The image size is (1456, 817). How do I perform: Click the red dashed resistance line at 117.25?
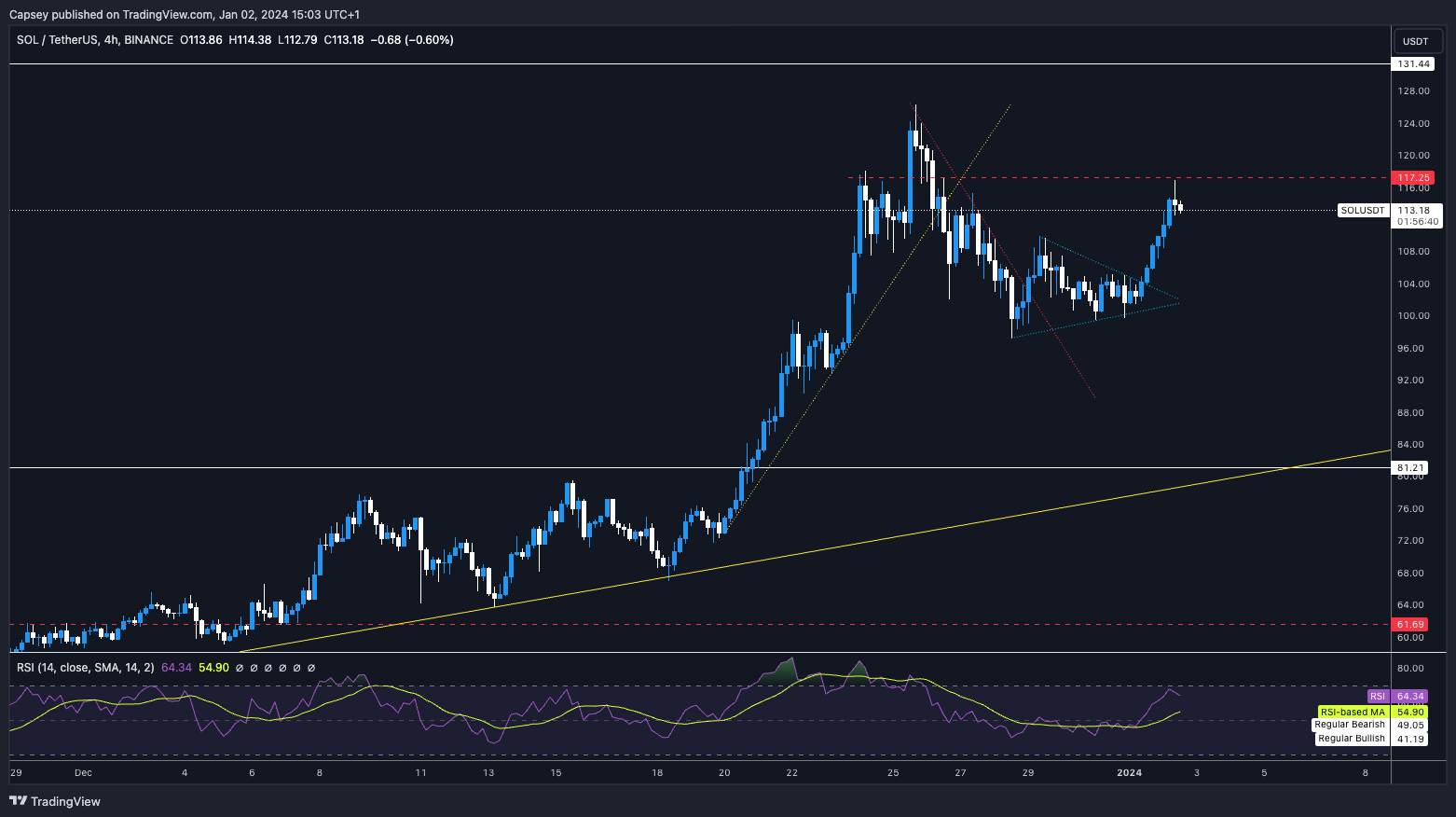pyautogui.click(x=1025, y=177)
